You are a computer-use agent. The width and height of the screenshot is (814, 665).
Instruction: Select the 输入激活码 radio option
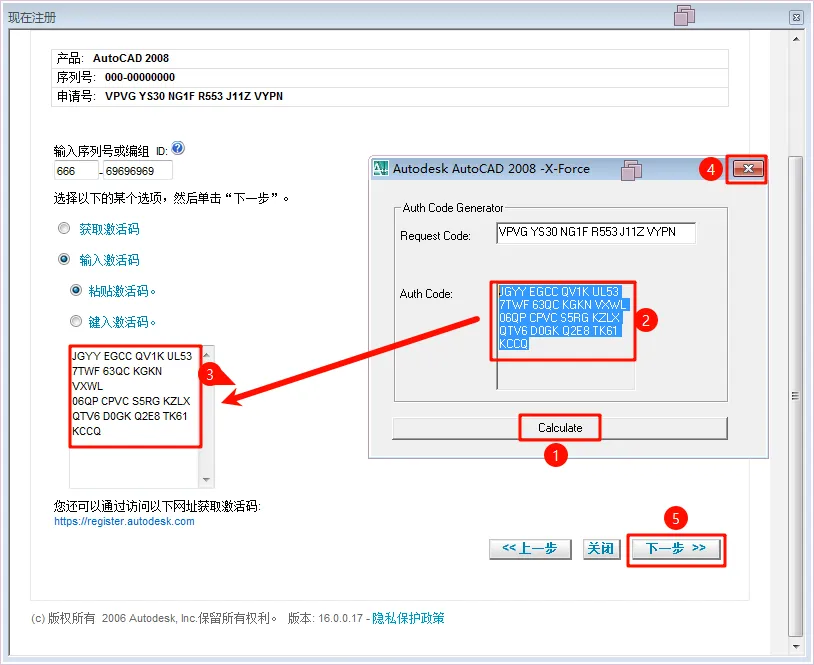(x=64, y=259)
